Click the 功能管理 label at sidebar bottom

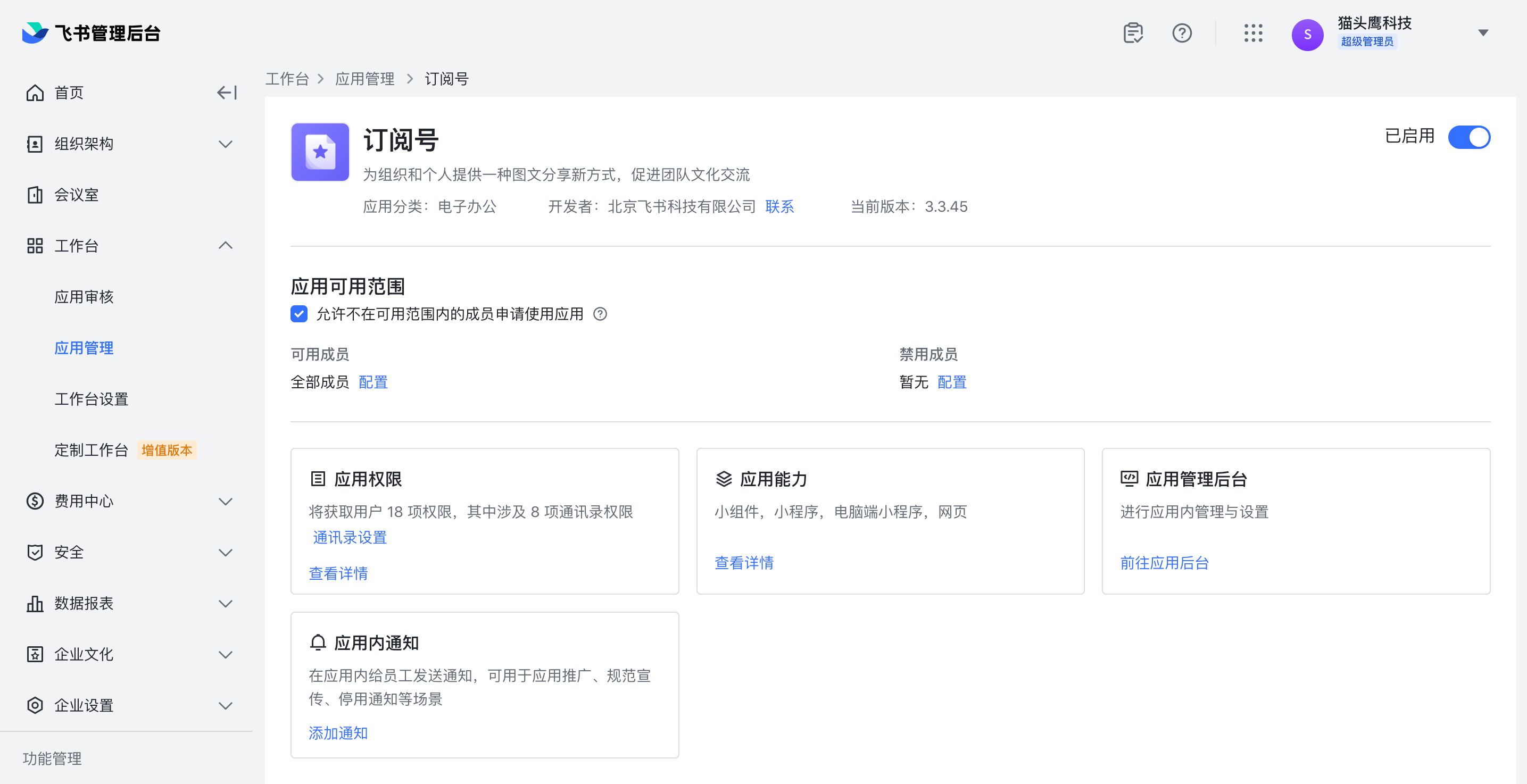pos(52,758)
